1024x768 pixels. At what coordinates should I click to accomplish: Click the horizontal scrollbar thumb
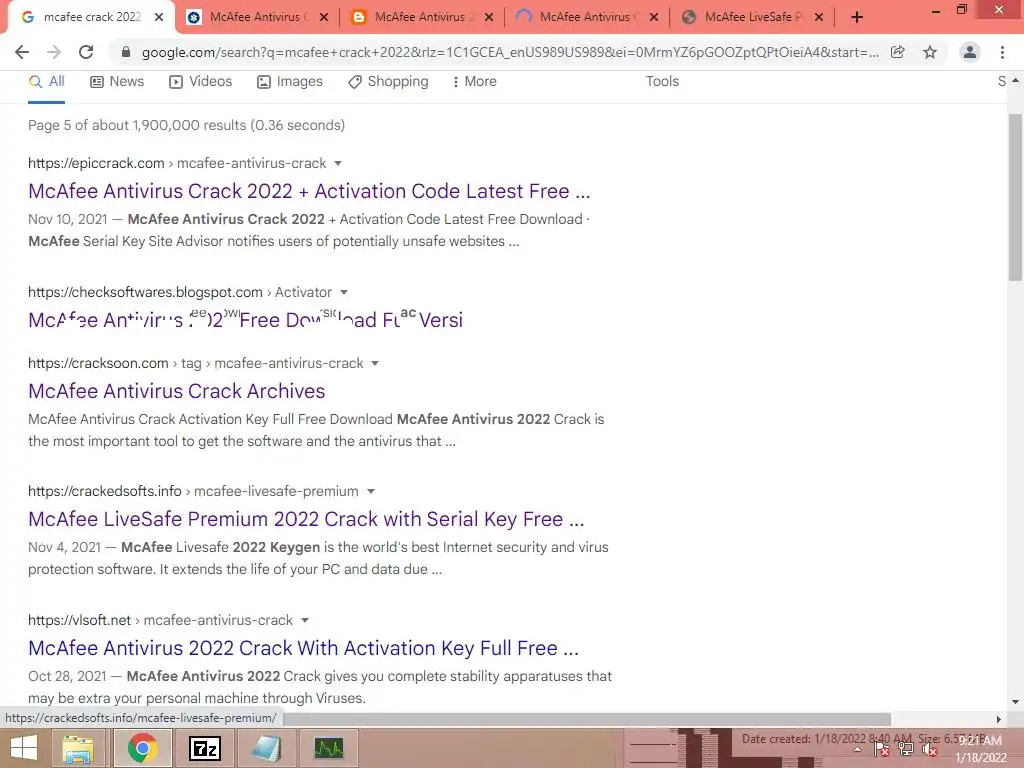click(x=588, y=719)
